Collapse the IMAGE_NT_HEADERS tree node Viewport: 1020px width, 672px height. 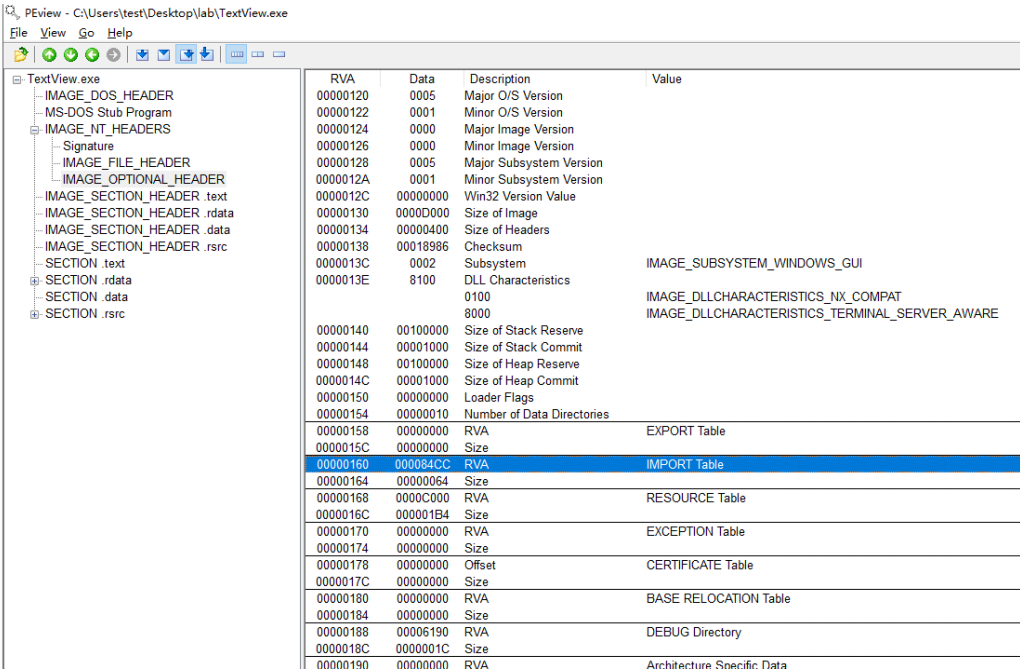point(34,129)
